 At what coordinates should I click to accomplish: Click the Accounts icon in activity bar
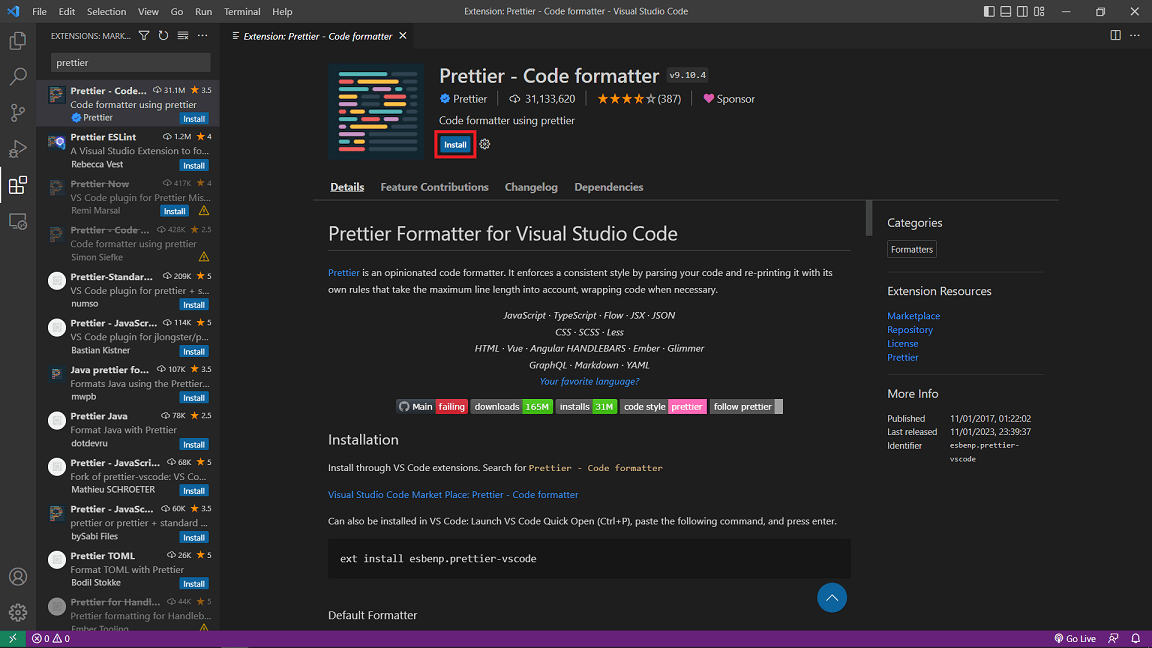click(x=18, y=577)
